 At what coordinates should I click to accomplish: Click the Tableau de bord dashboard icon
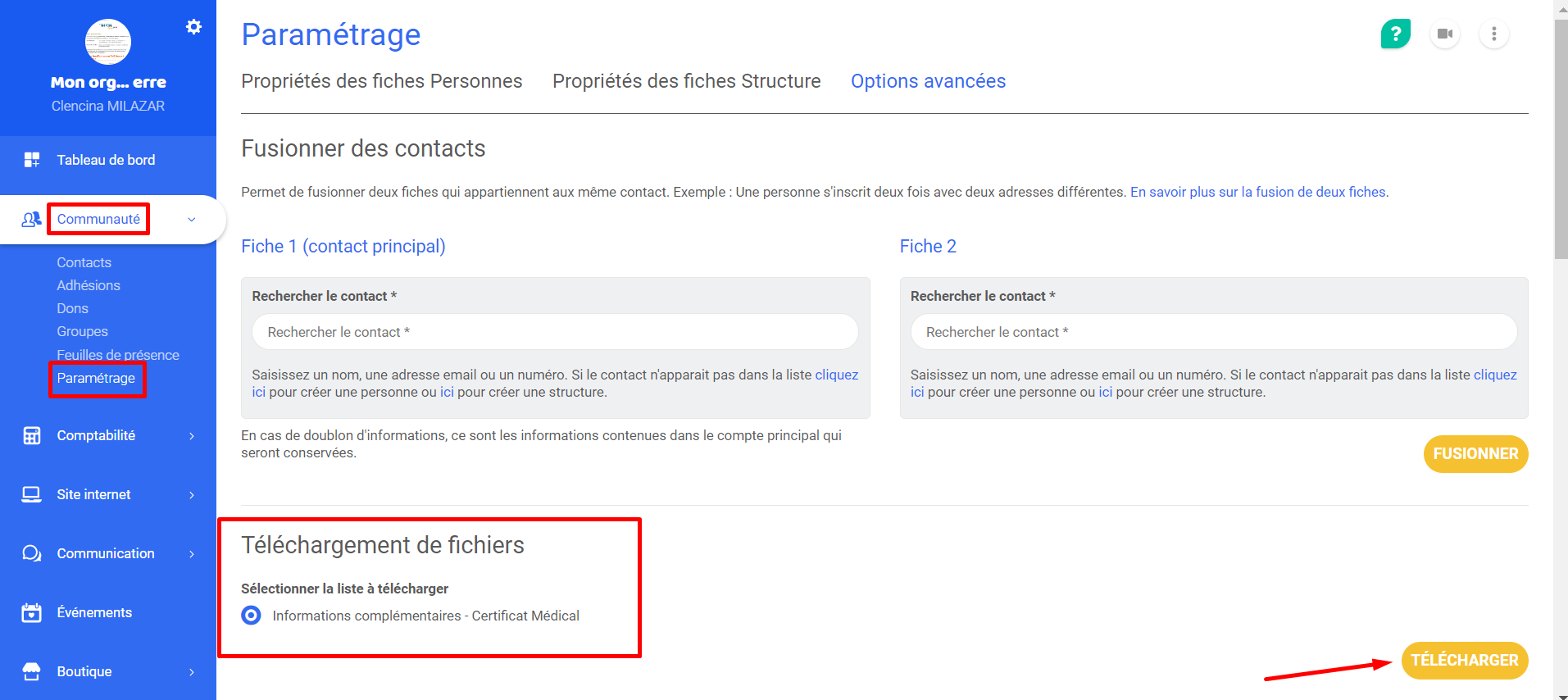(x=32, y=160)
